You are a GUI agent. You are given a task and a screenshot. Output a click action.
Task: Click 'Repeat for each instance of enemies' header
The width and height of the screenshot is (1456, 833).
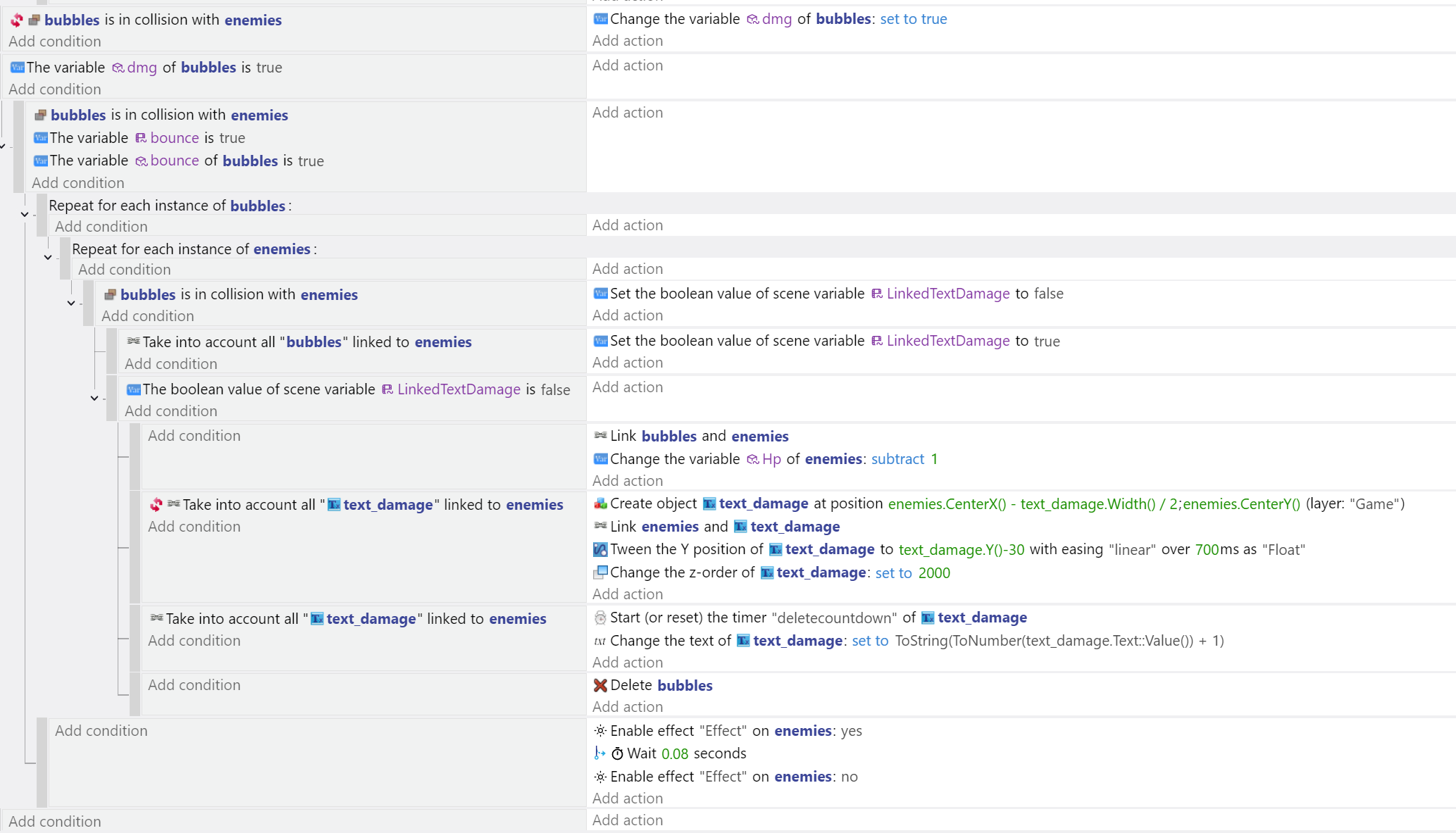pyautogui.click(x=194, y=249)
